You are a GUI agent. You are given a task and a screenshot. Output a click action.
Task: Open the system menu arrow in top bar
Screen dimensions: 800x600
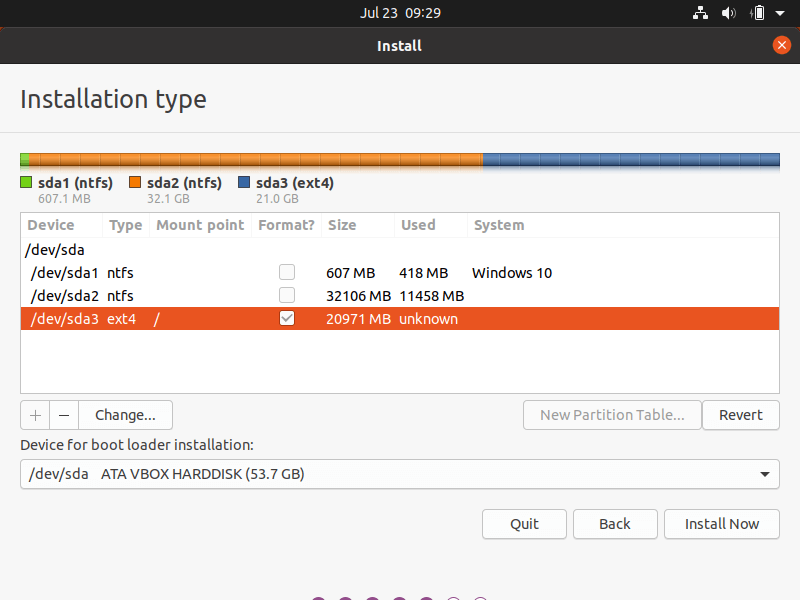[x=780, y=13]
